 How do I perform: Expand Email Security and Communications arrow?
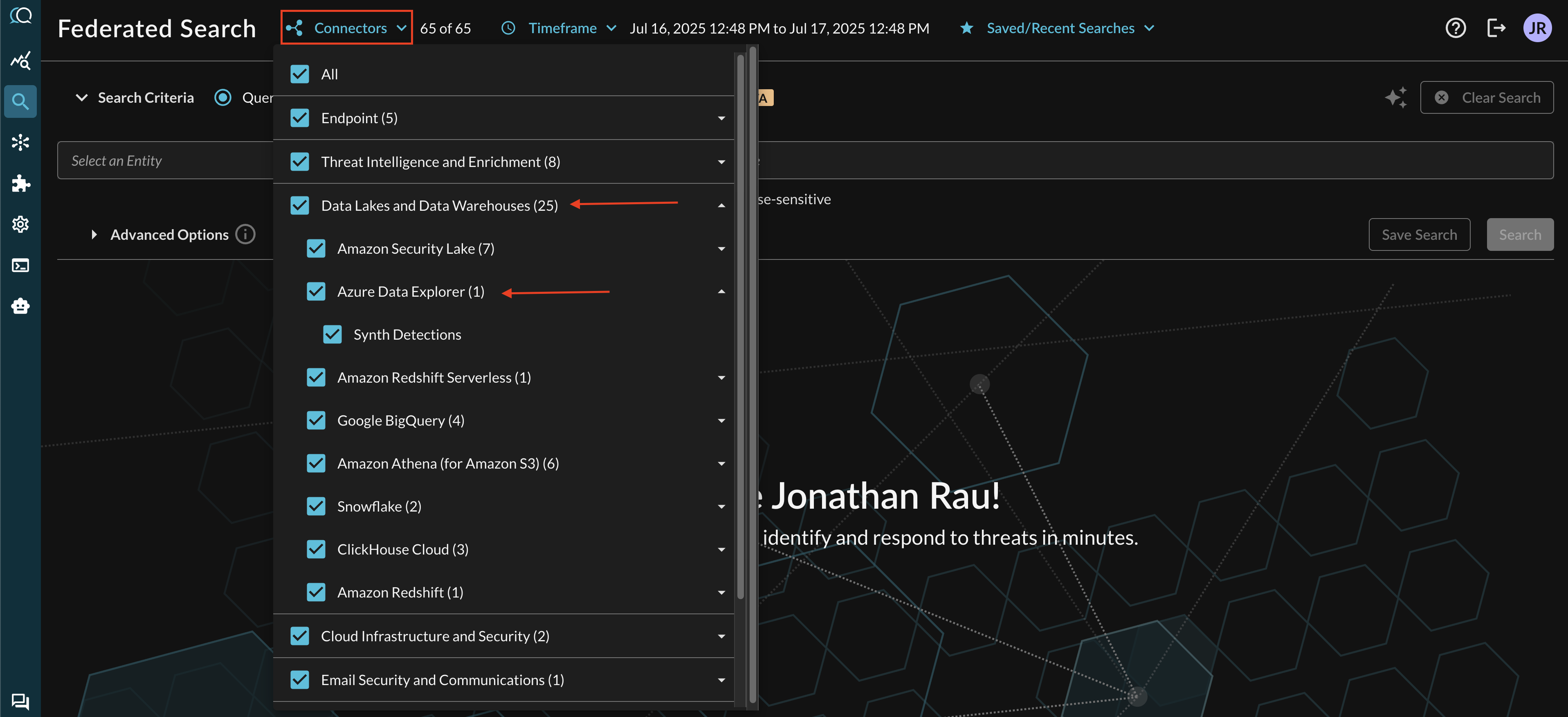tap(721, 680)
